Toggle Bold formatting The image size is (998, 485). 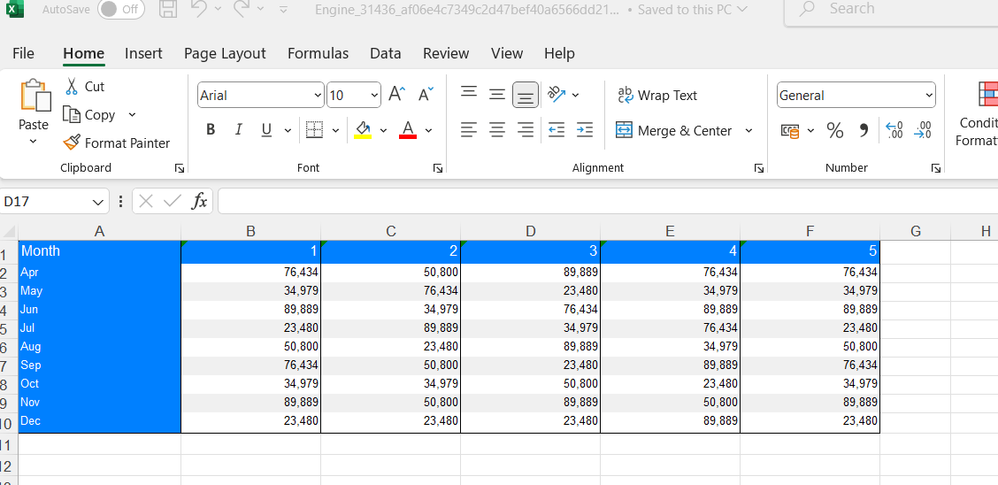[x=210, y=130]
